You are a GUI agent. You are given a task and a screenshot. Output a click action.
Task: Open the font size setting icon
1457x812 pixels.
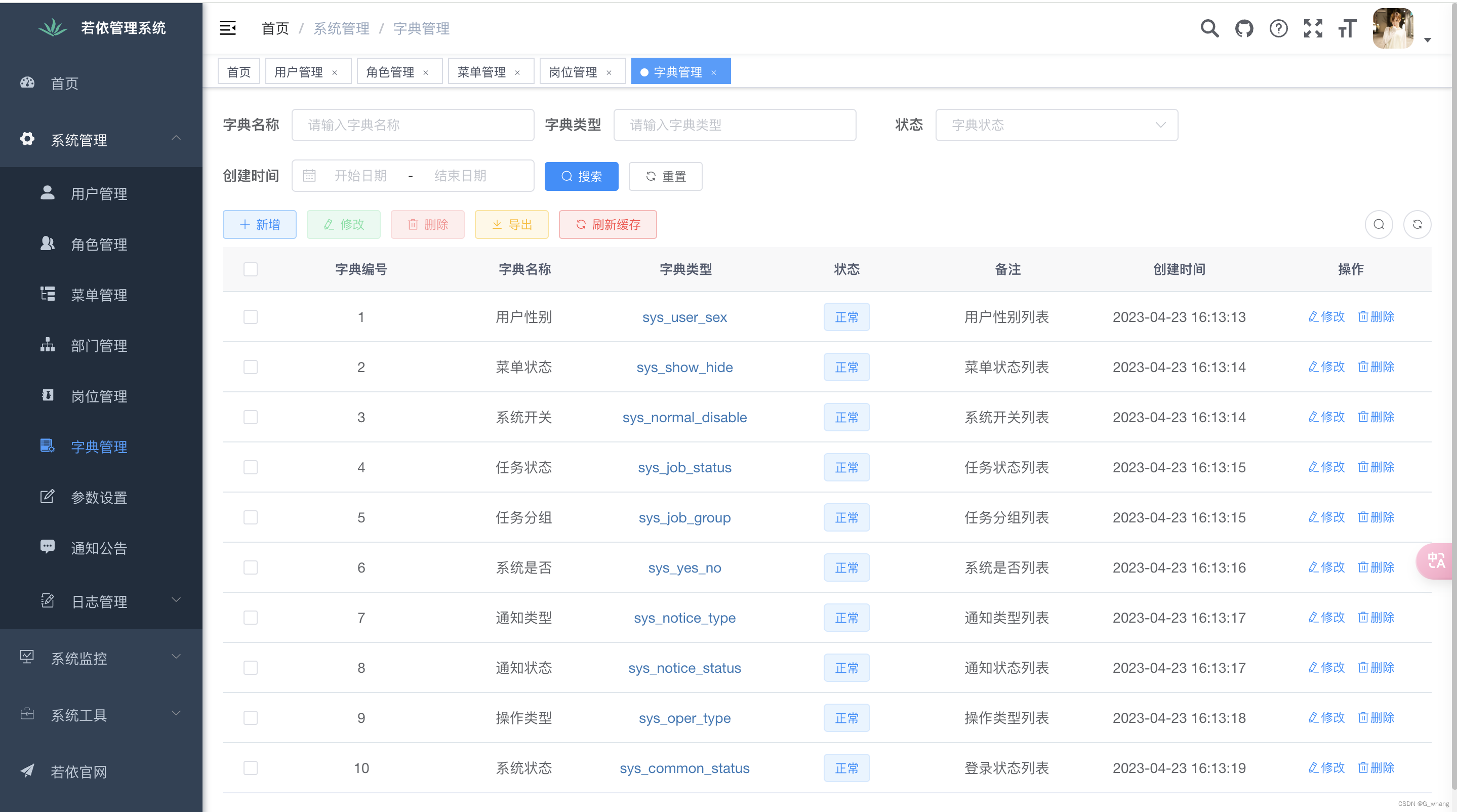[x=1347, y=28]
